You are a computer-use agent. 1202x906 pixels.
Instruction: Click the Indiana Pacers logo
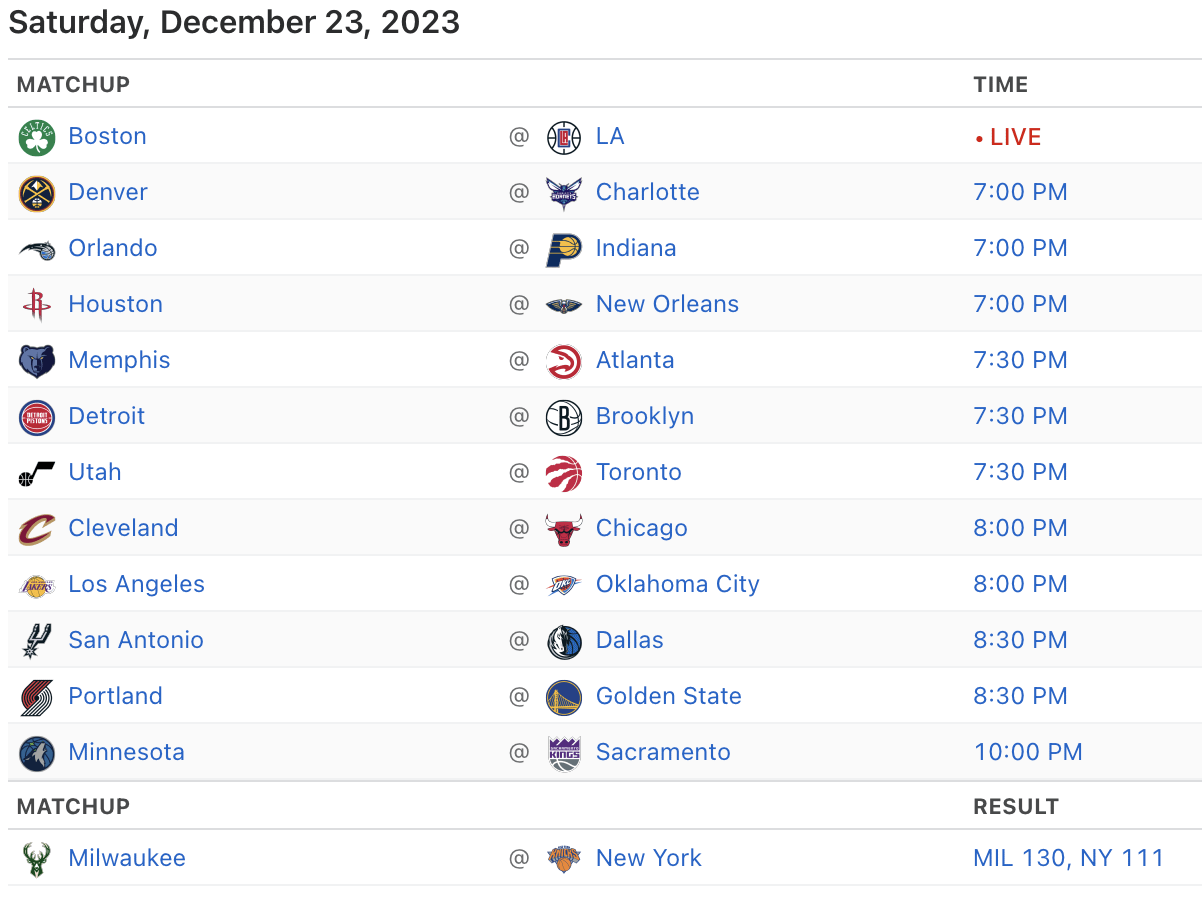564,249
